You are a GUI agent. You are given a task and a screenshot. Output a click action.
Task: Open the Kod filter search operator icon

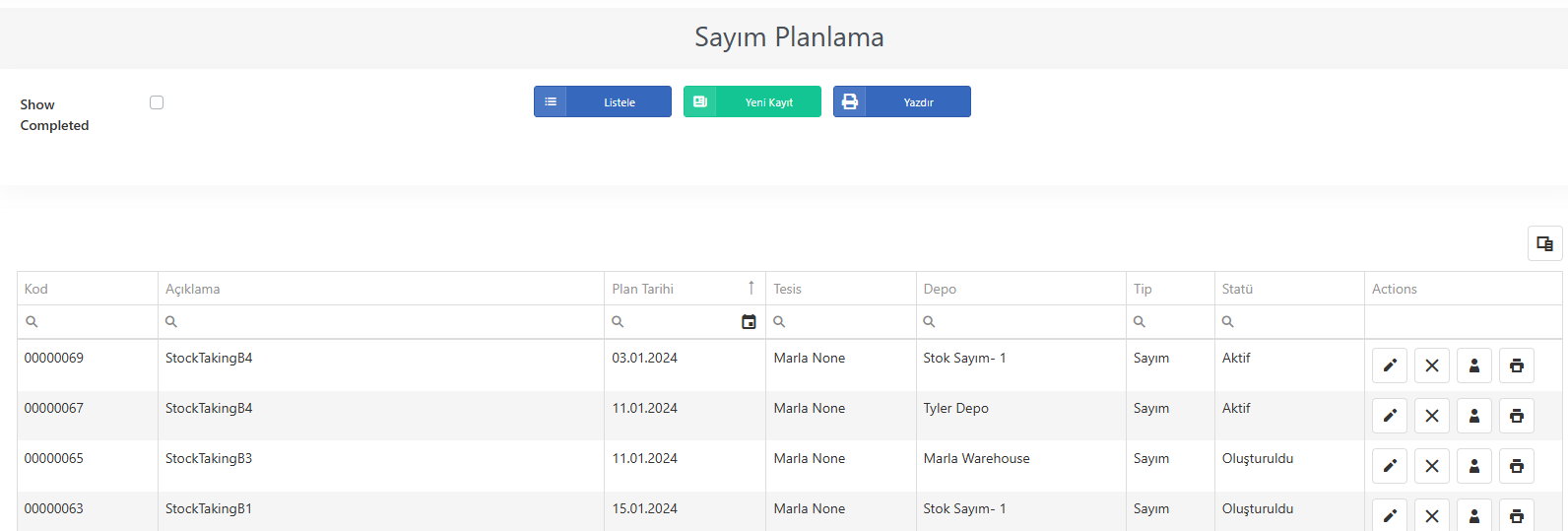[x=32, y=322]
